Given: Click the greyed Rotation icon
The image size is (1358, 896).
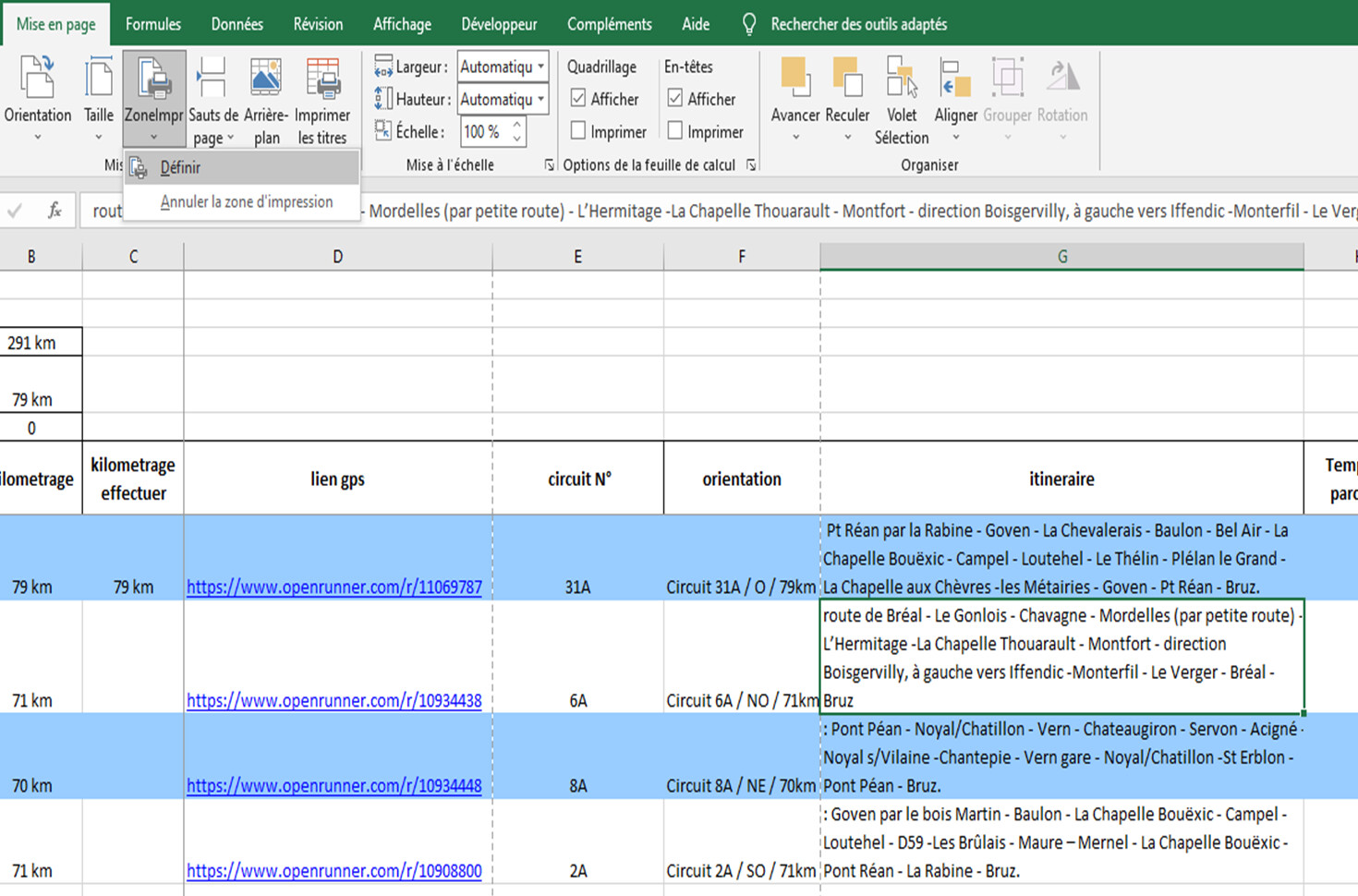Looking at the screenshot, I should [1062, 77].
